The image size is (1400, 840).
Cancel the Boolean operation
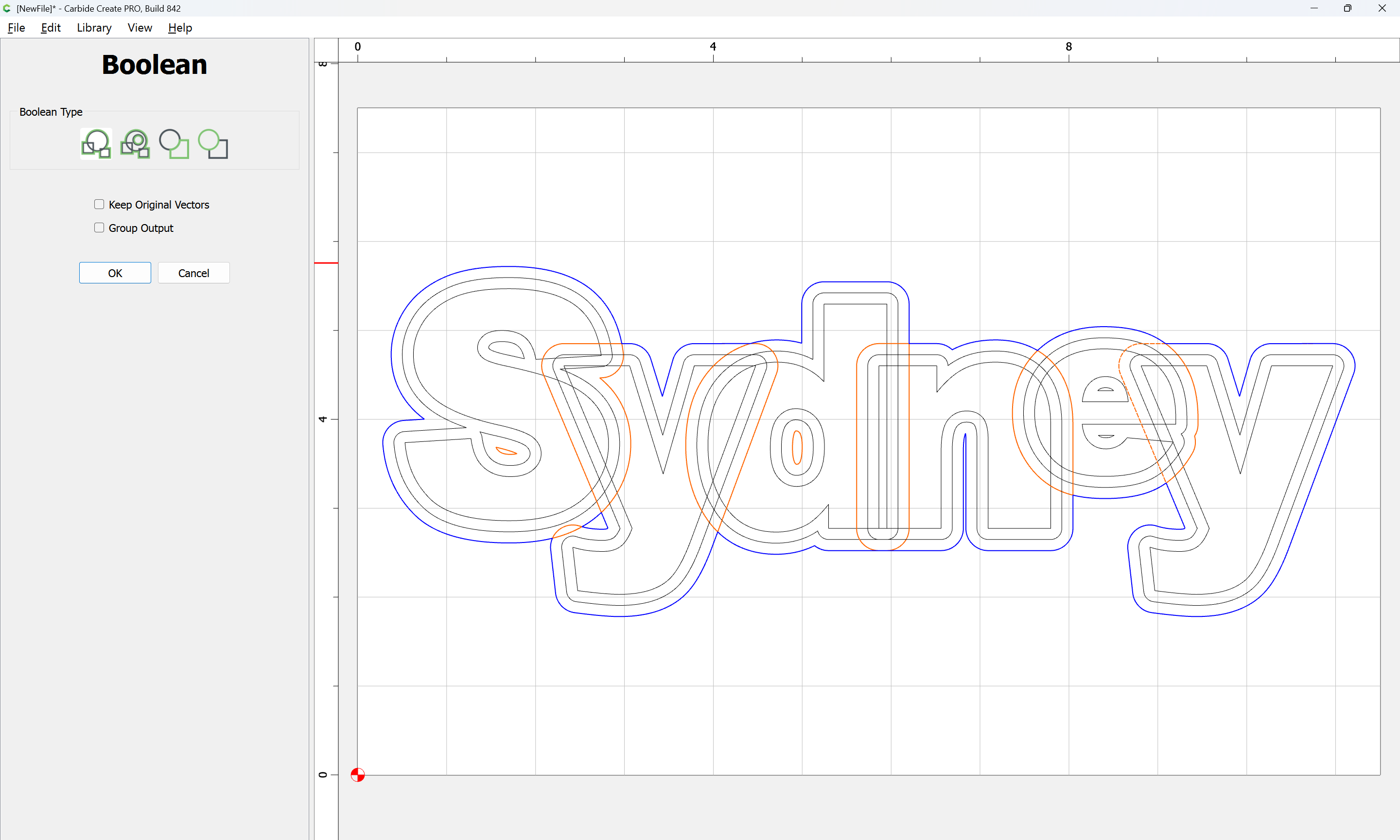[x=193, y=273]
